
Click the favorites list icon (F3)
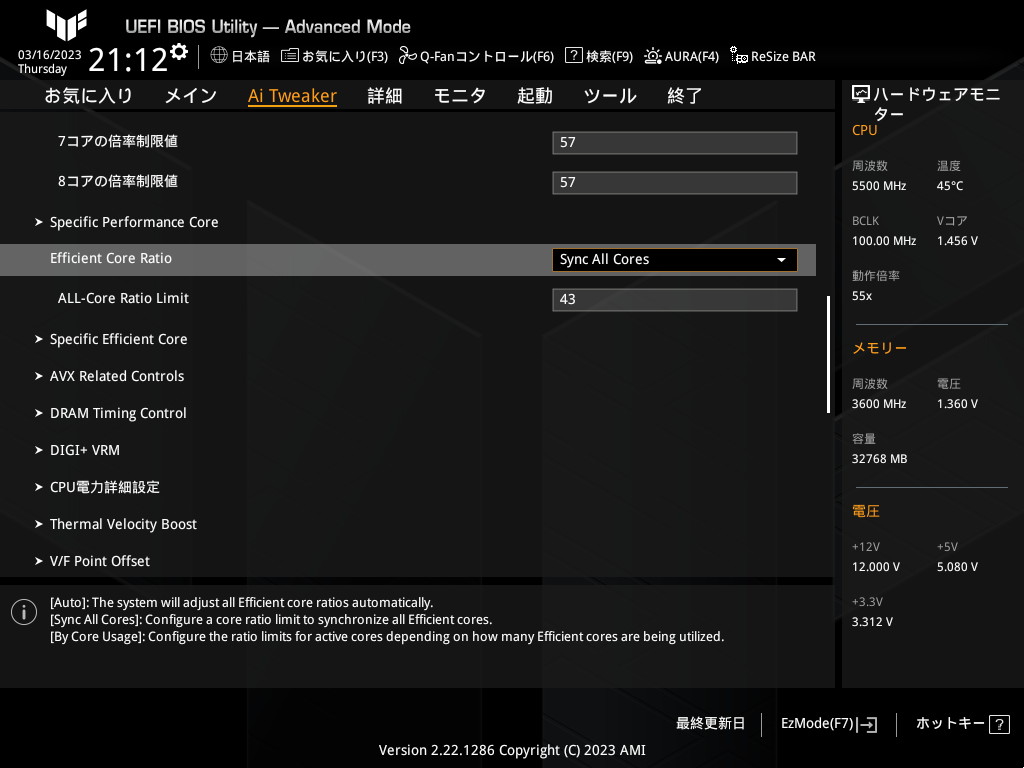tap(290, 56)
